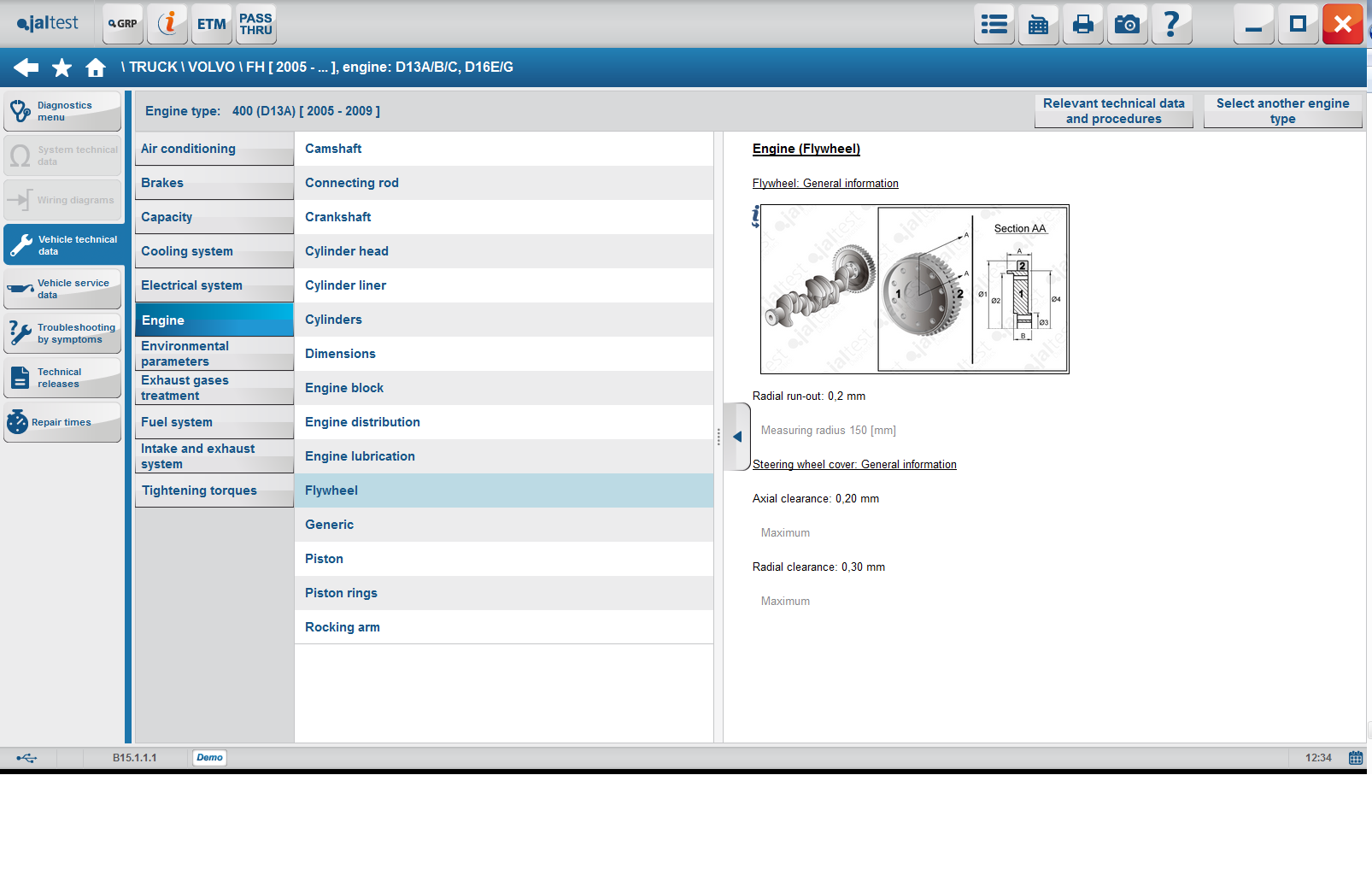Select Troubleshooting by symptoms
The width and height of the screenshot is (1372, 875).
click(x=62, y=333)
